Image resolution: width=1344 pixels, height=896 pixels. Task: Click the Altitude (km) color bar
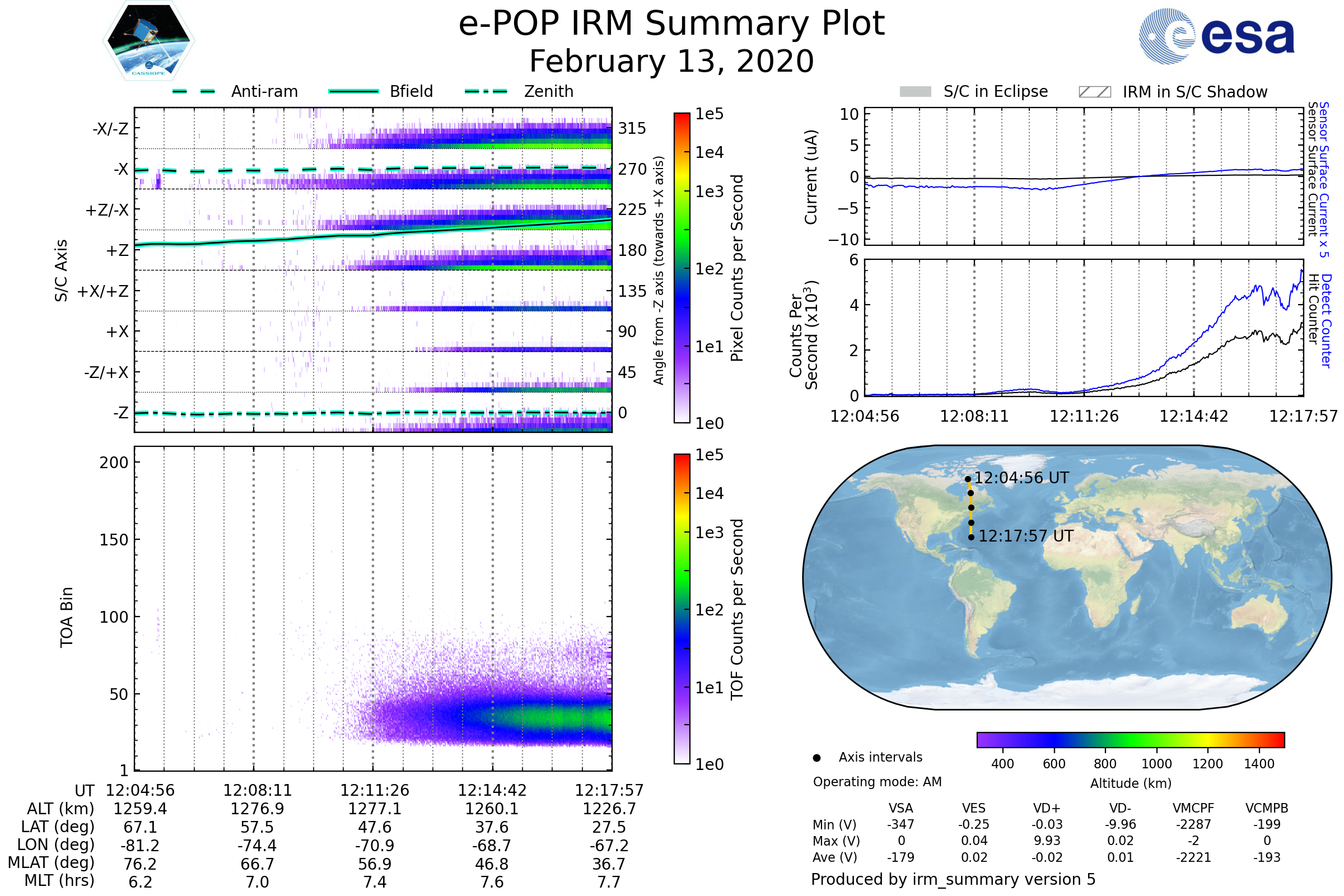[x=1130, y=739]
